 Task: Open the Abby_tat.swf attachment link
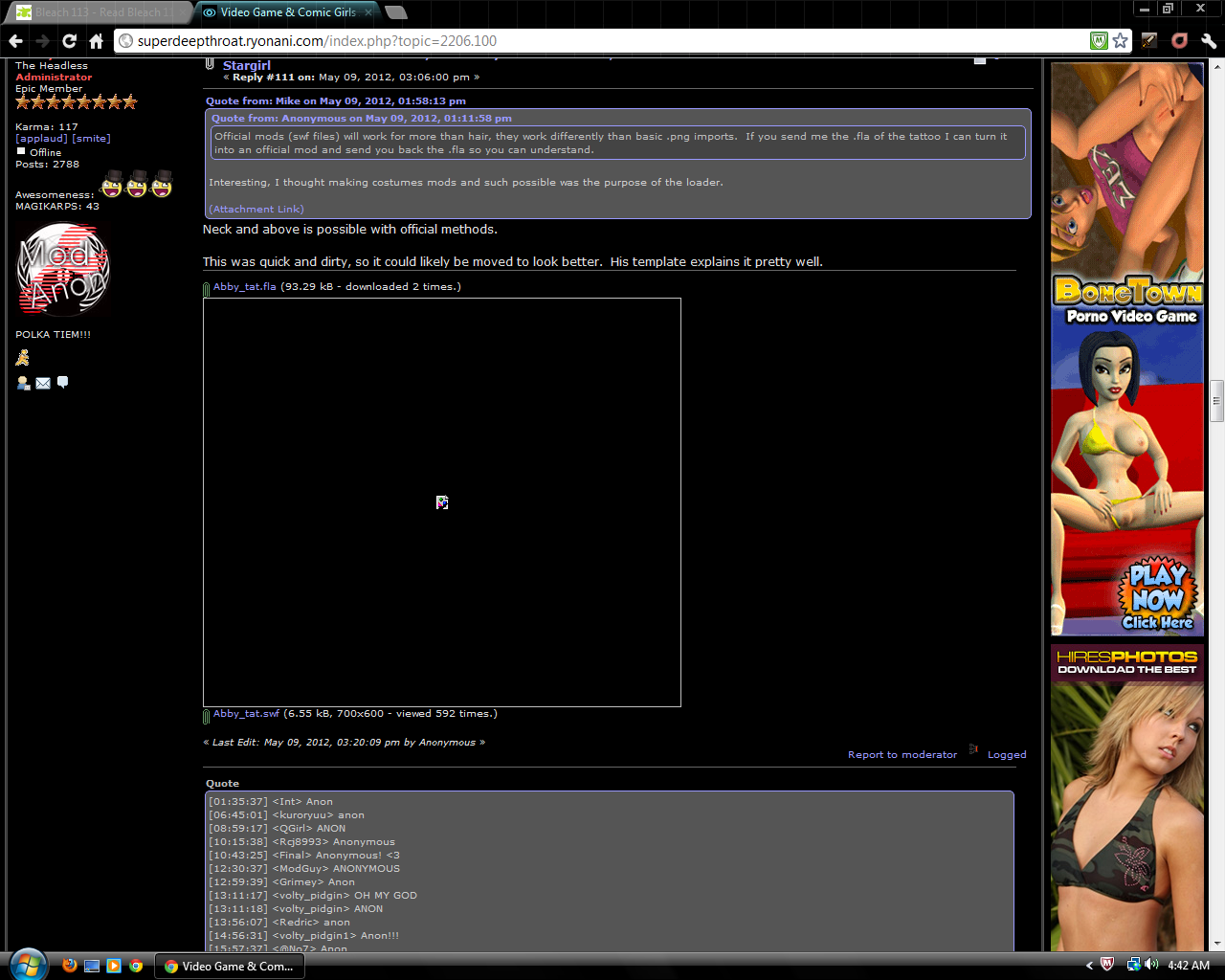[246, 714]
